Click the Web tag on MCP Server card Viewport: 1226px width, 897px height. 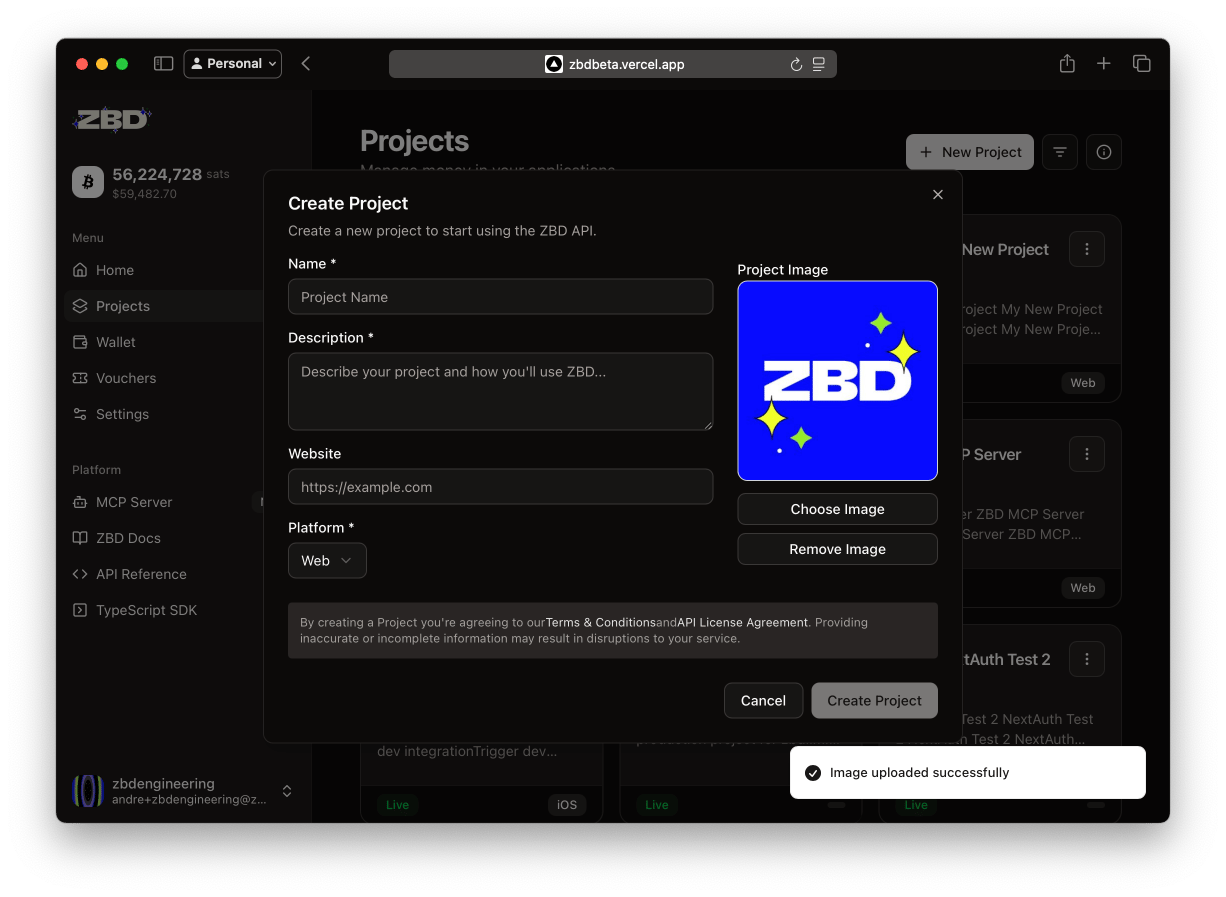coord(1083,588)
